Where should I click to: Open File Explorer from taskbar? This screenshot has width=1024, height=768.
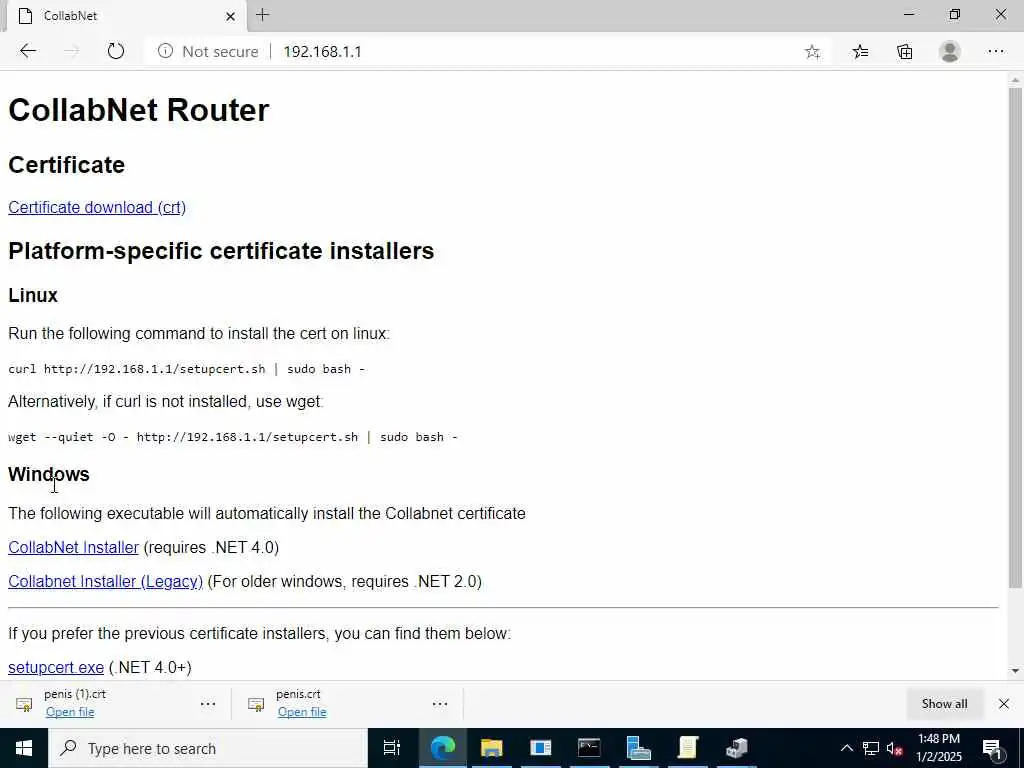coord(491,748)
